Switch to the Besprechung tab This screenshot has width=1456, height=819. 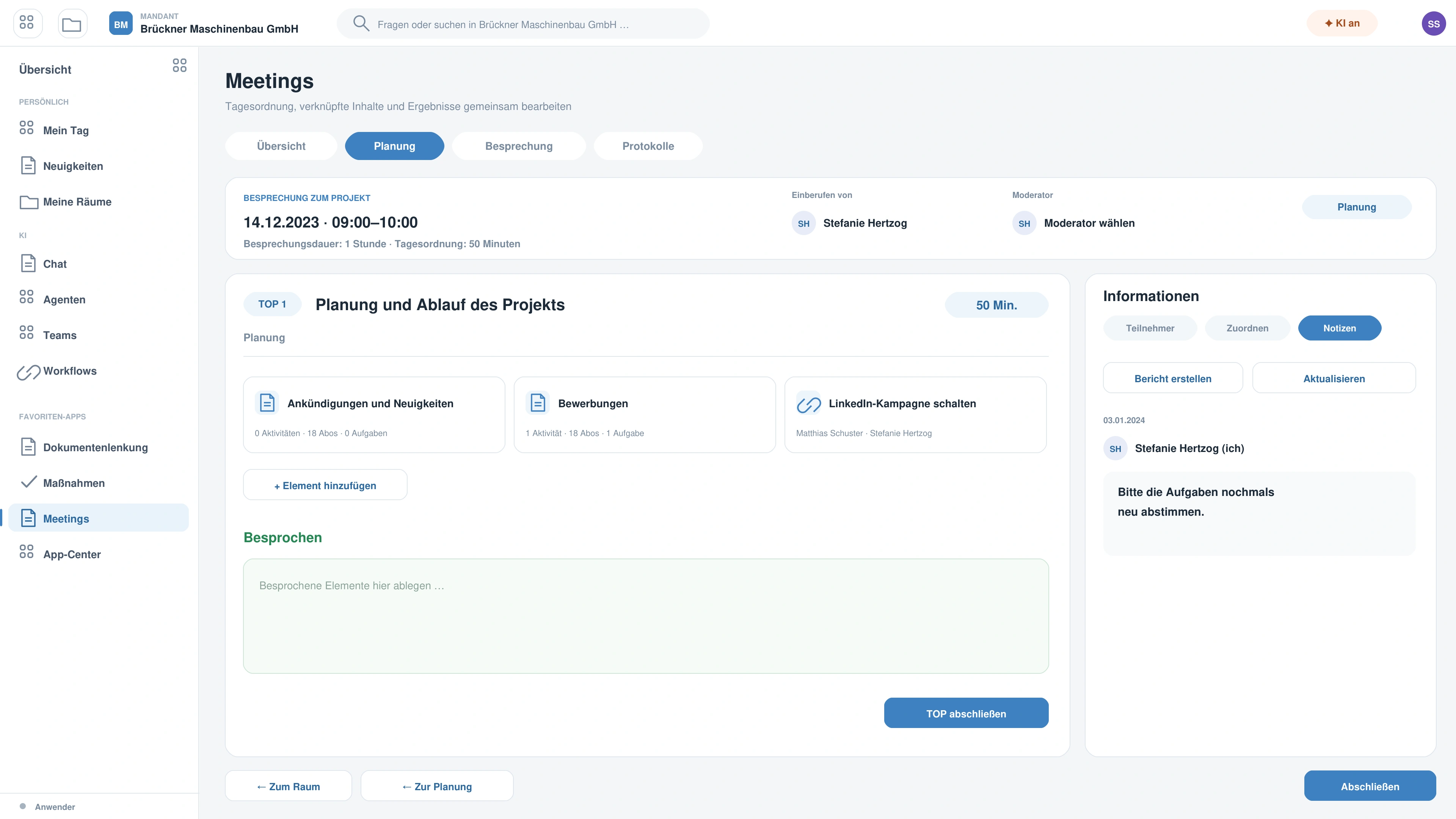tap(518, 146)
